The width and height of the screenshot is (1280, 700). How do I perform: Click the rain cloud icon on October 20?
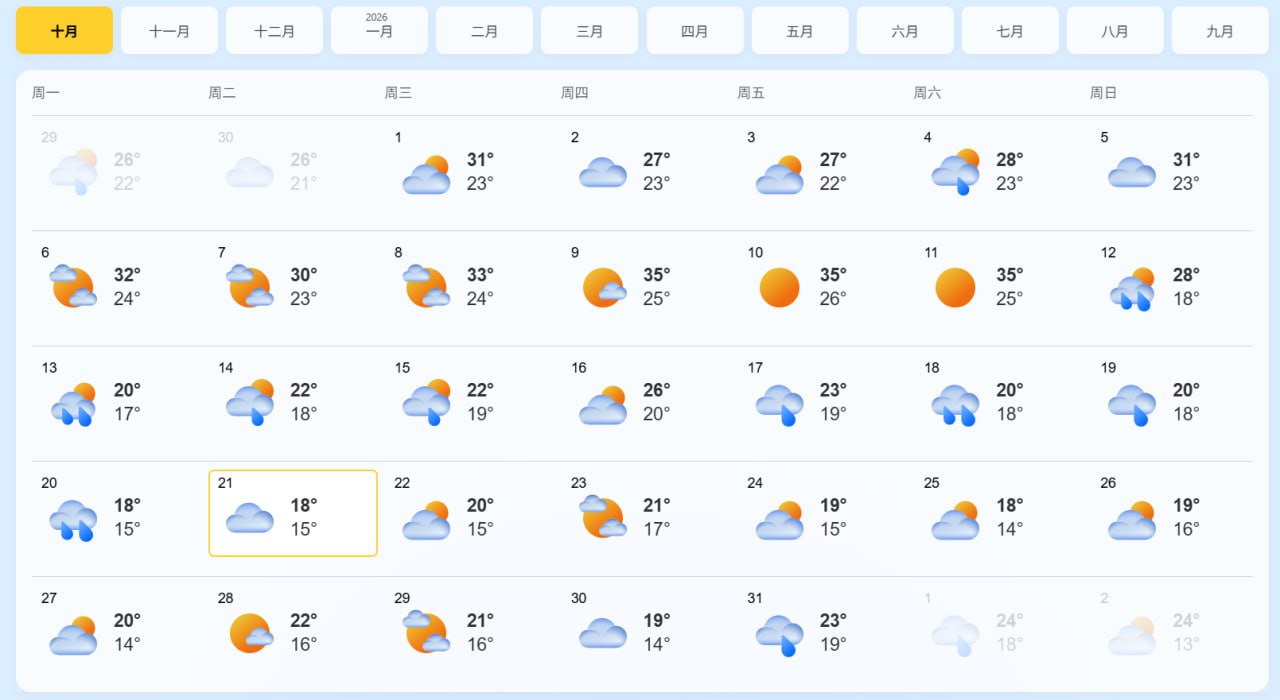(x=73, y=519)
